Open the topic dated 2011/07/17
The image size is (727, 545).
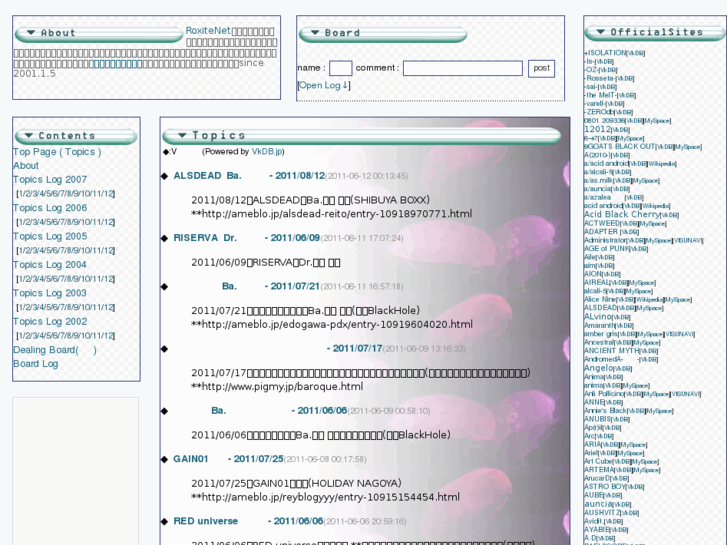pyautogui.click(x=354, y=348)
